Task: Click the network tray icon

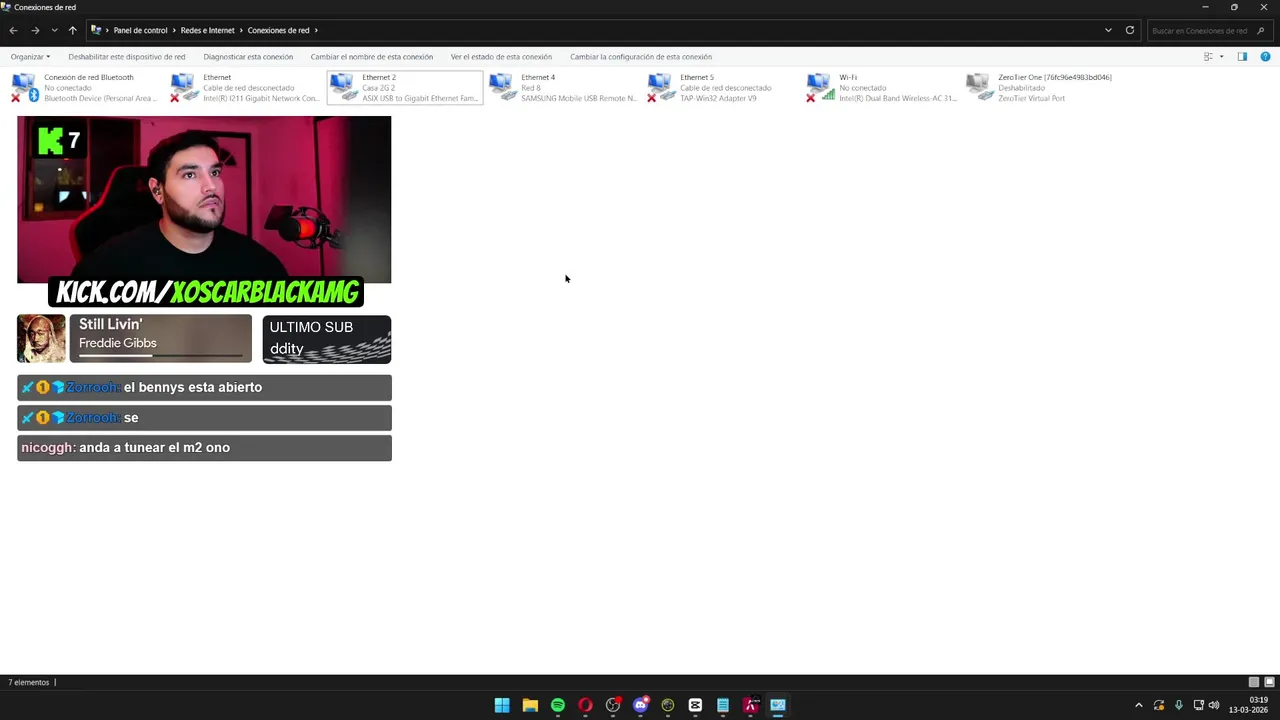Action: tap(1198, 705)
